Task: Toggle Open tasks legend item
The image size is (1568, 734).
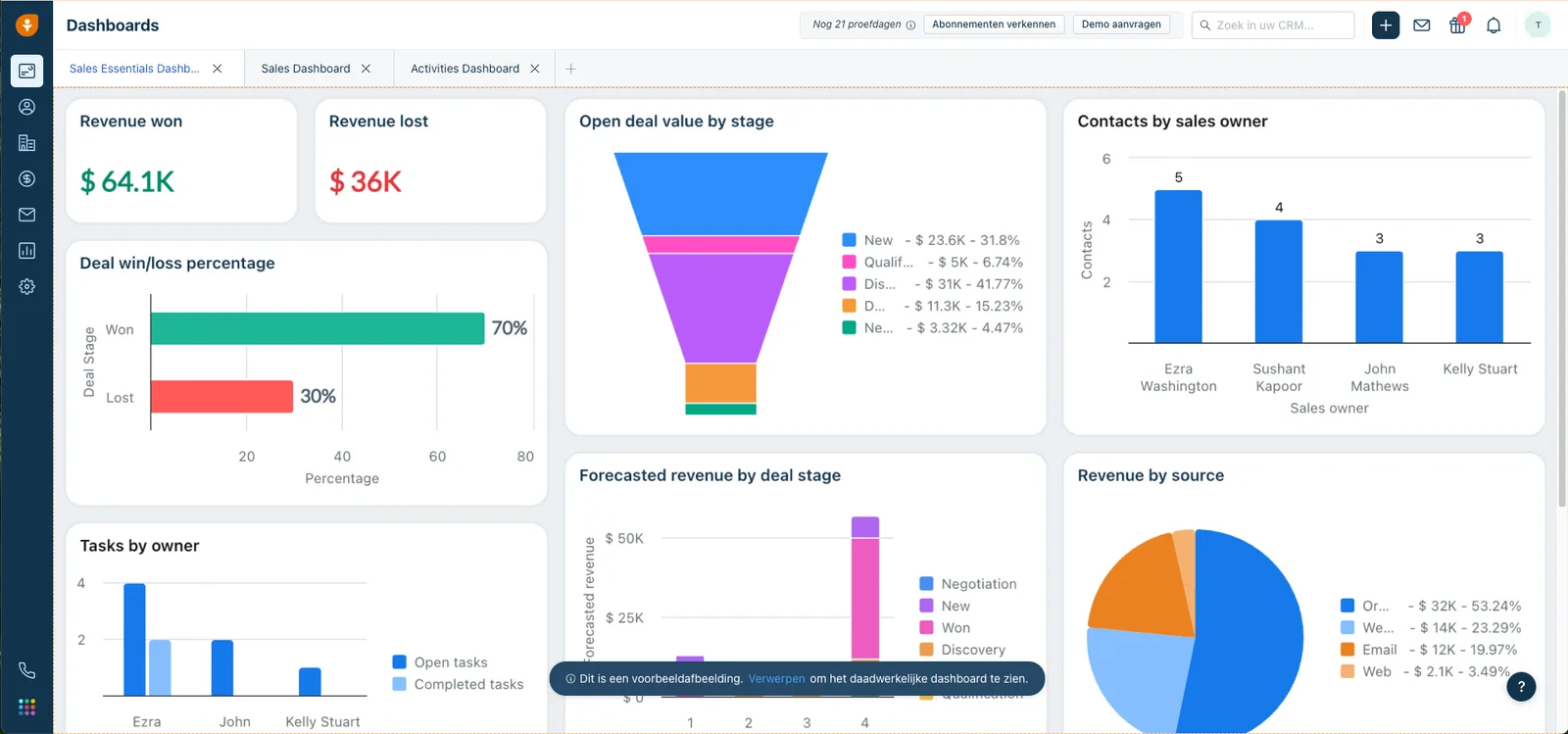Action: tap(440, 662)
